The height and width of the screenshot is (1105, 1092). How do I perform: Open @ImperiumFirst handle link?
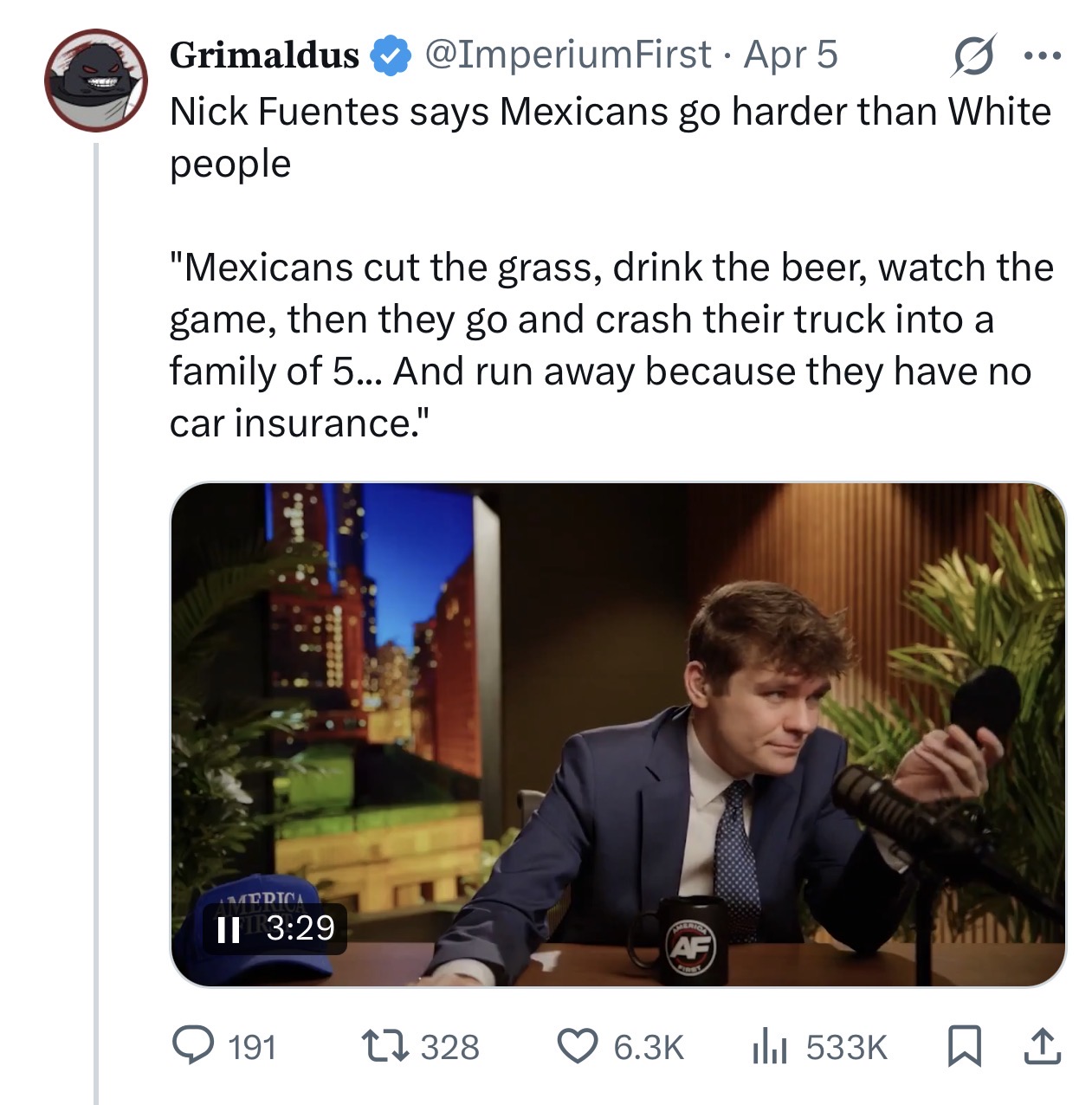coord(568,55)
